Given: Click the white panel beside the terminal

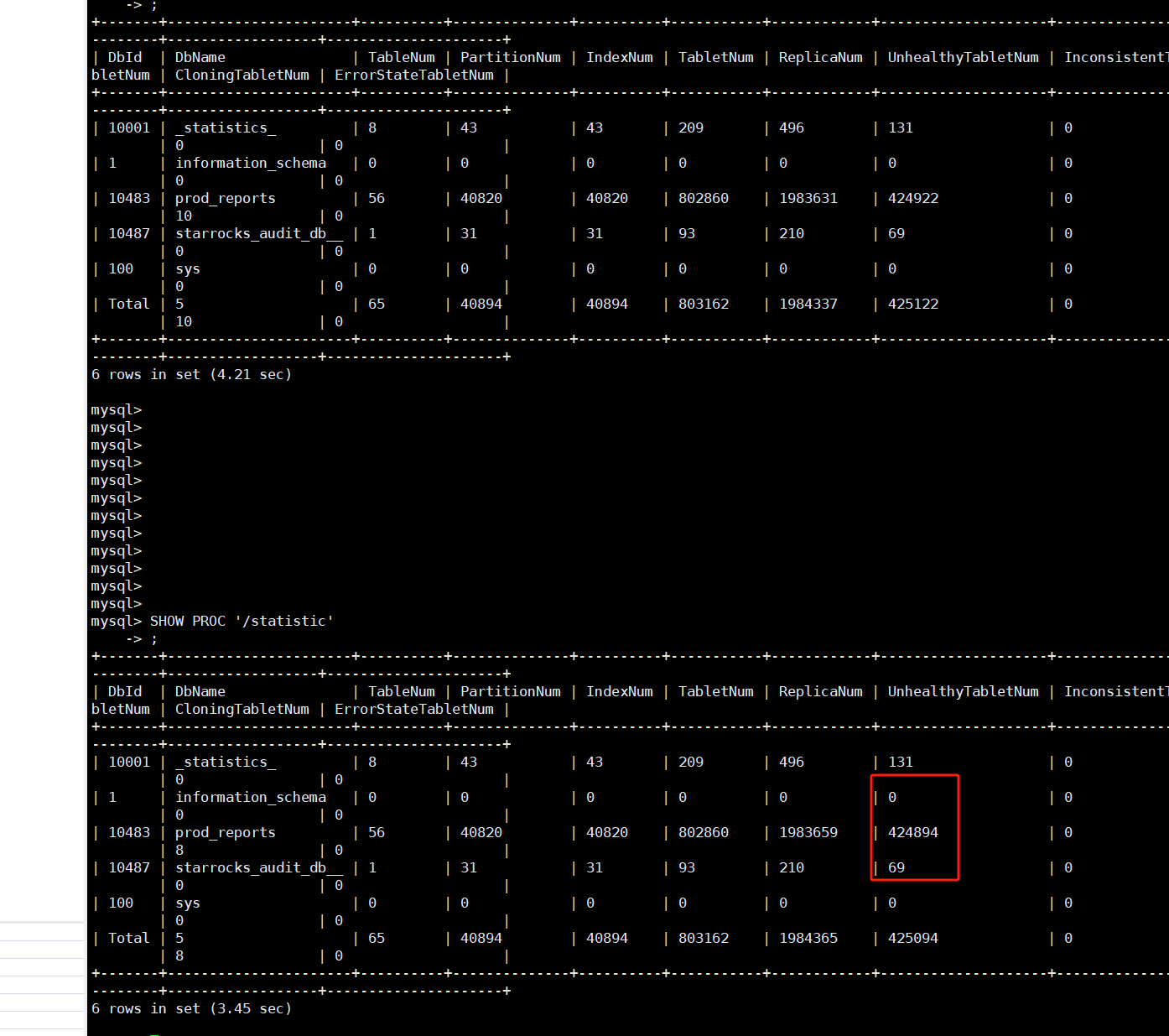Looking at the screenshot, I should point(42,419).
